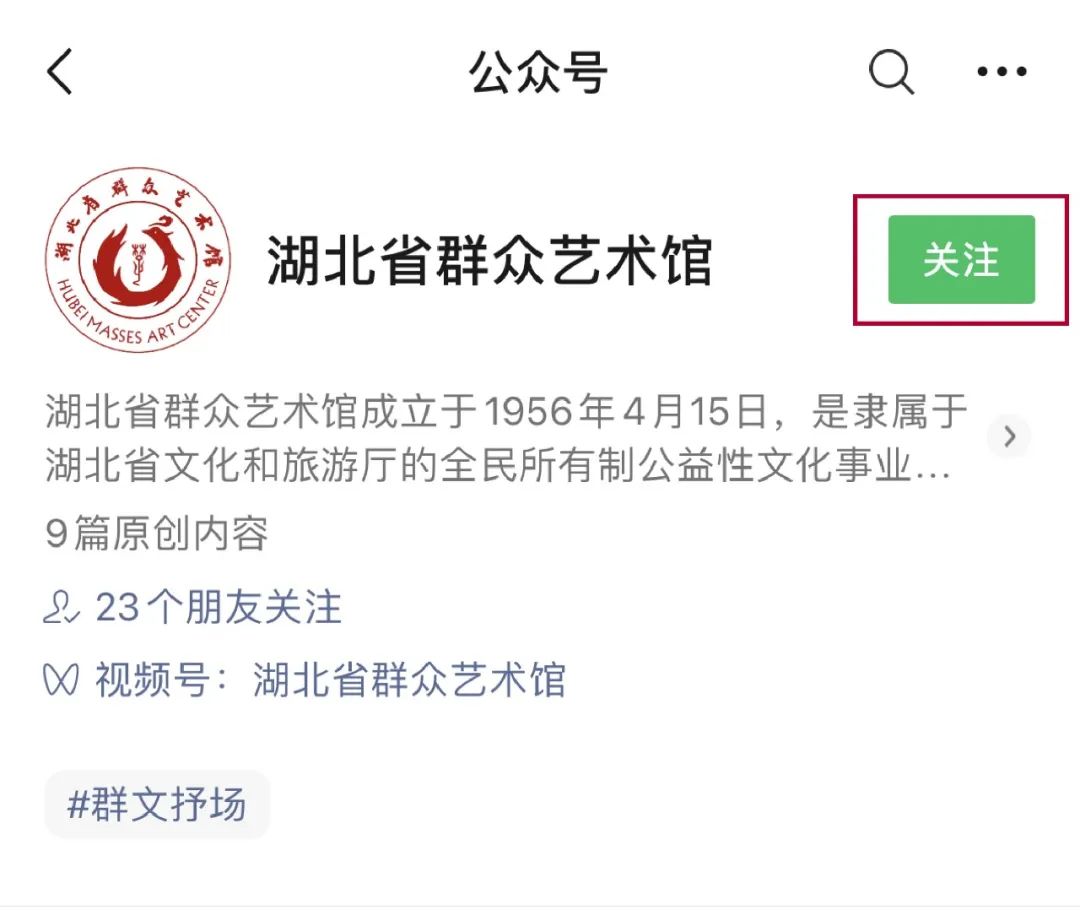Click the phoenix emblem in logo center
This screenshot has width=1080, height=910.
click(x=139, y=260)
